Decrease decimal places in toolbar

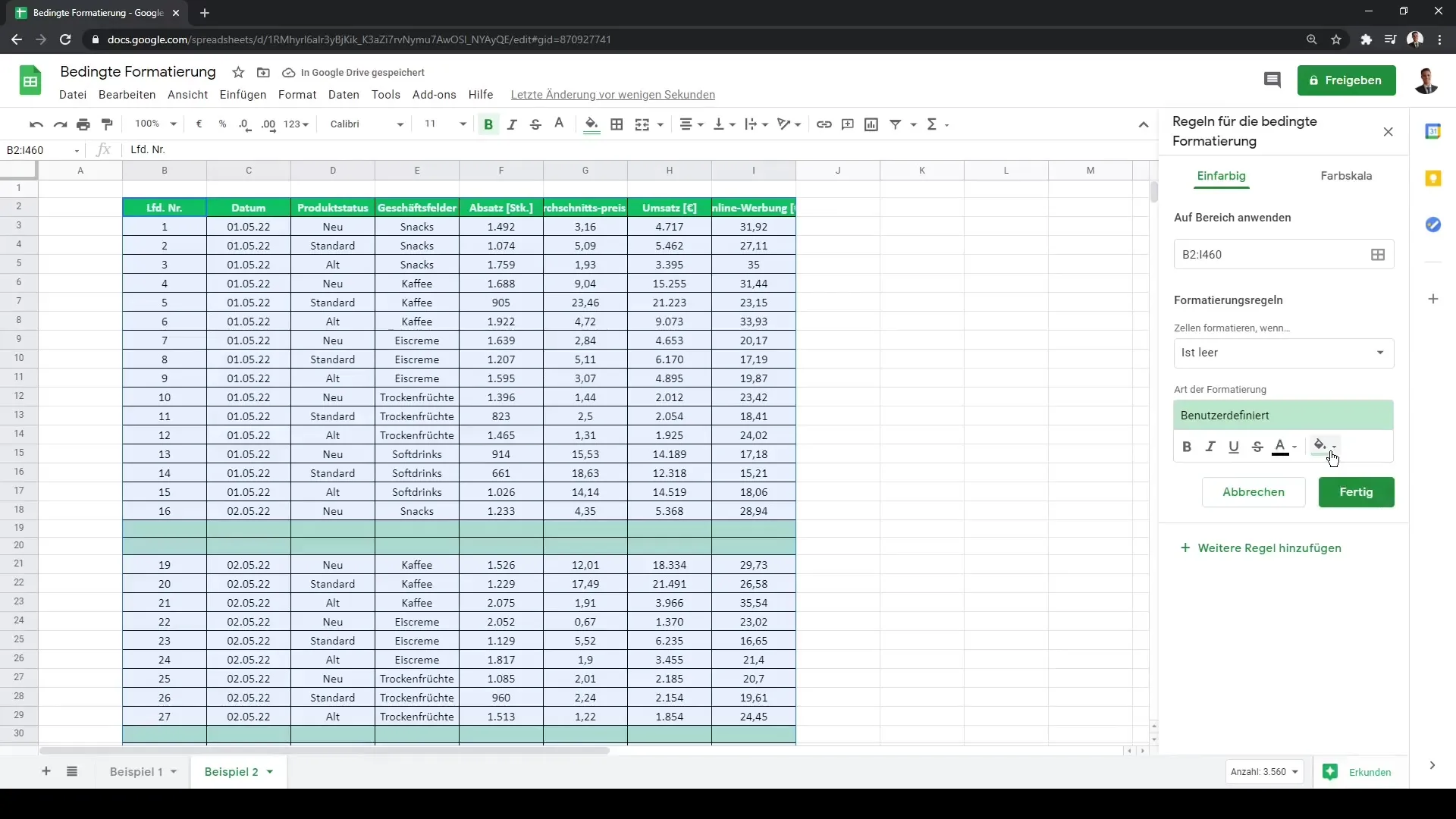point(245,124)
